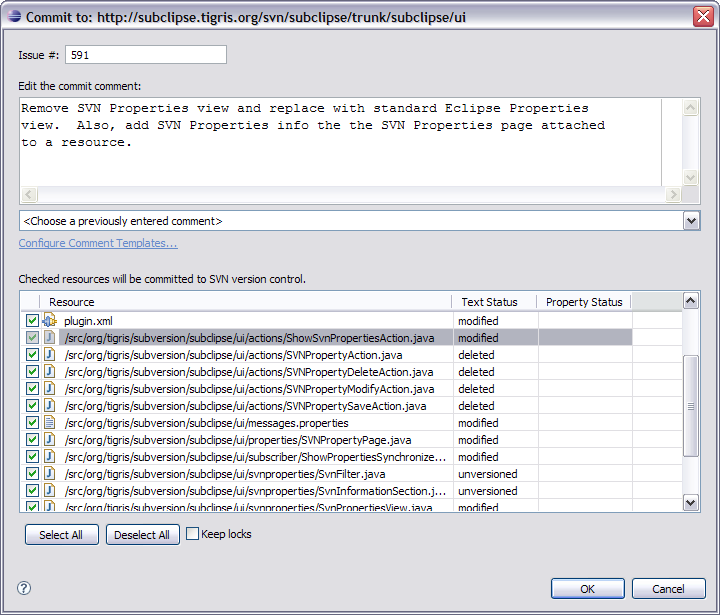Screen dimensions: 720x615
Task: Click the Eclipse icon in title bar
Action: pyautogui.click(x=15, y=17)
